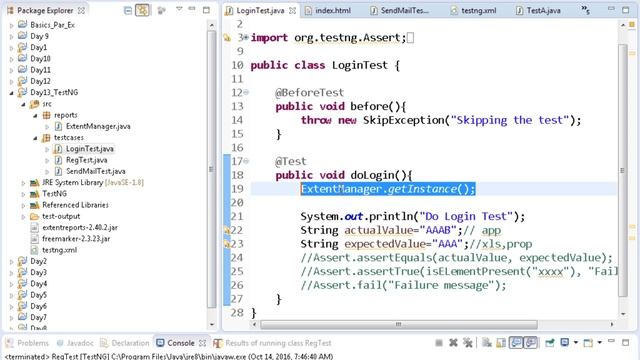640x360 pixels.
Task: Fold the @BeforeTest method at line 12
Action: [x=246, y=93]
